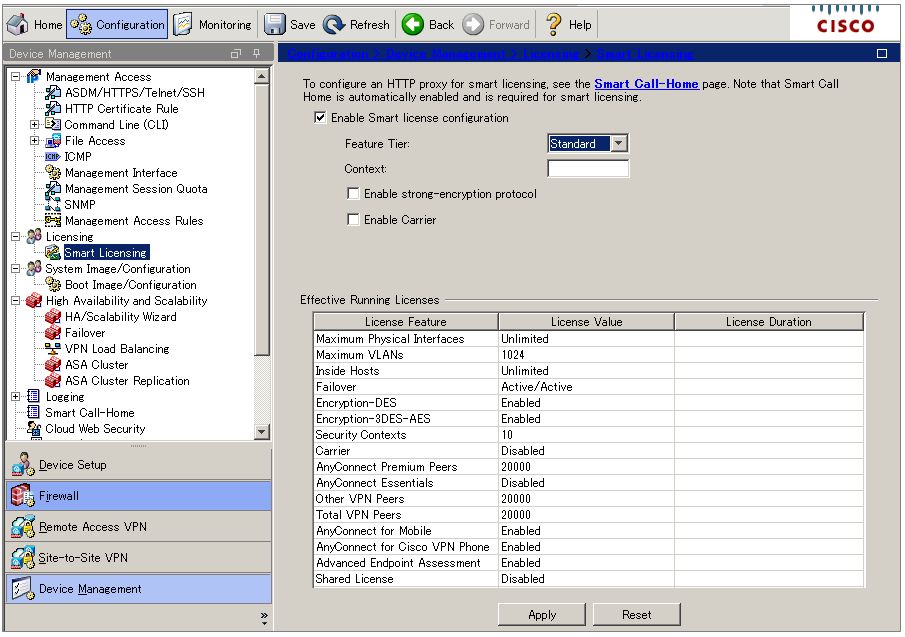905x637 pixels.
Task: Open the Feature Tier dropdown
Action: [x=618, y=143]
